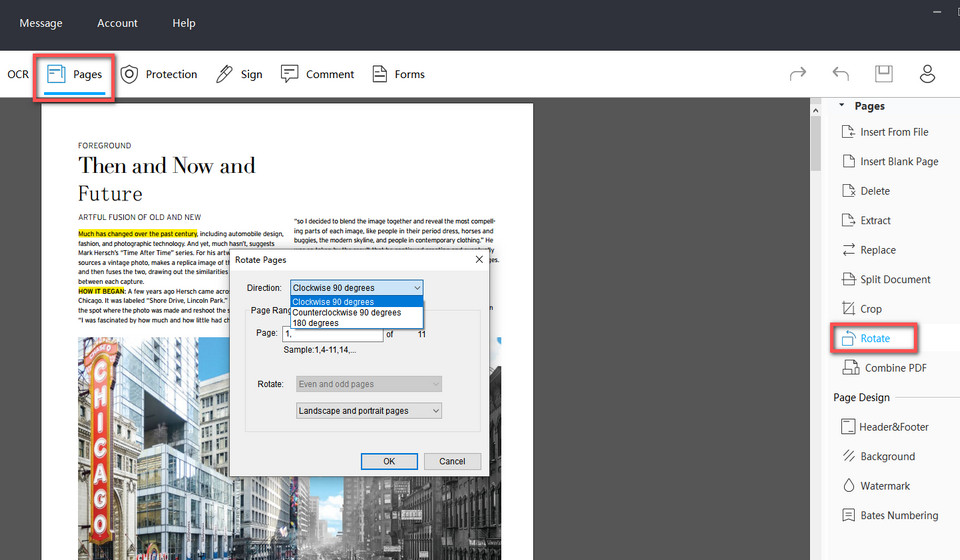This screenshot has width=960, height=560.
Task: Open Landscape and portrait pages dropdown
Action: point(369,411)
